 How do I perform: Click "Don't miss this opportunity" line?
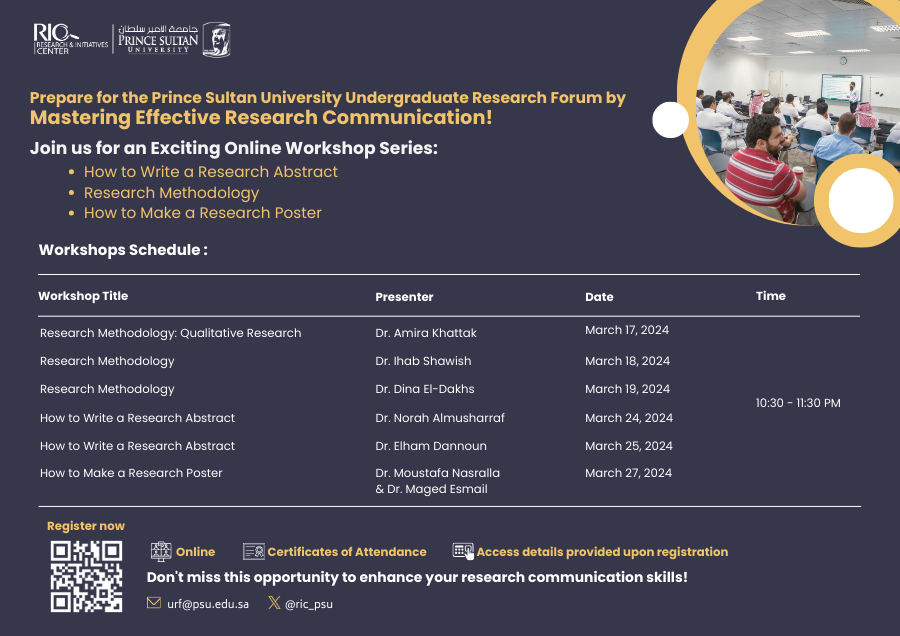[x=417, y=577]
